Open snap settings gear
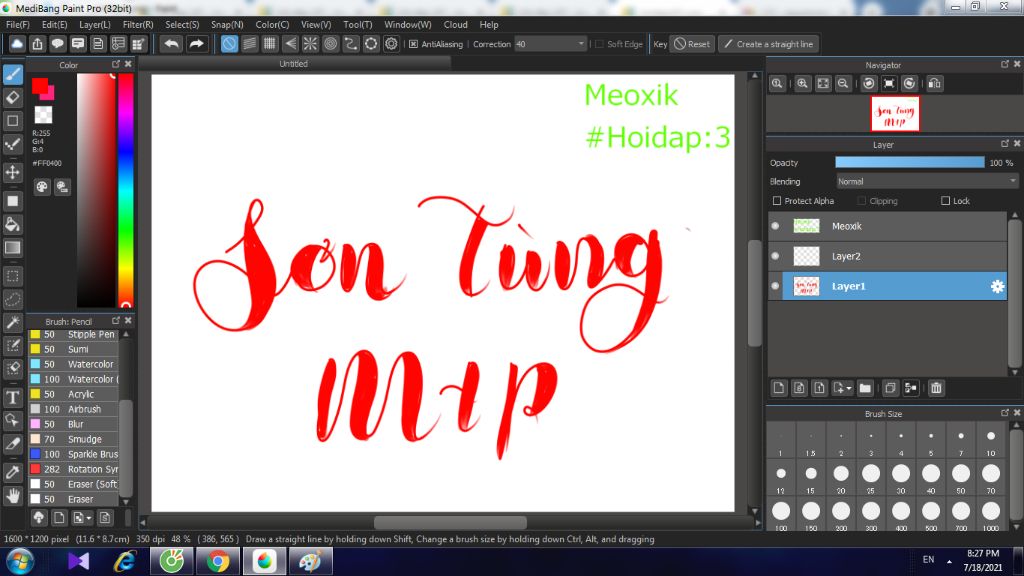 (391, 44)
